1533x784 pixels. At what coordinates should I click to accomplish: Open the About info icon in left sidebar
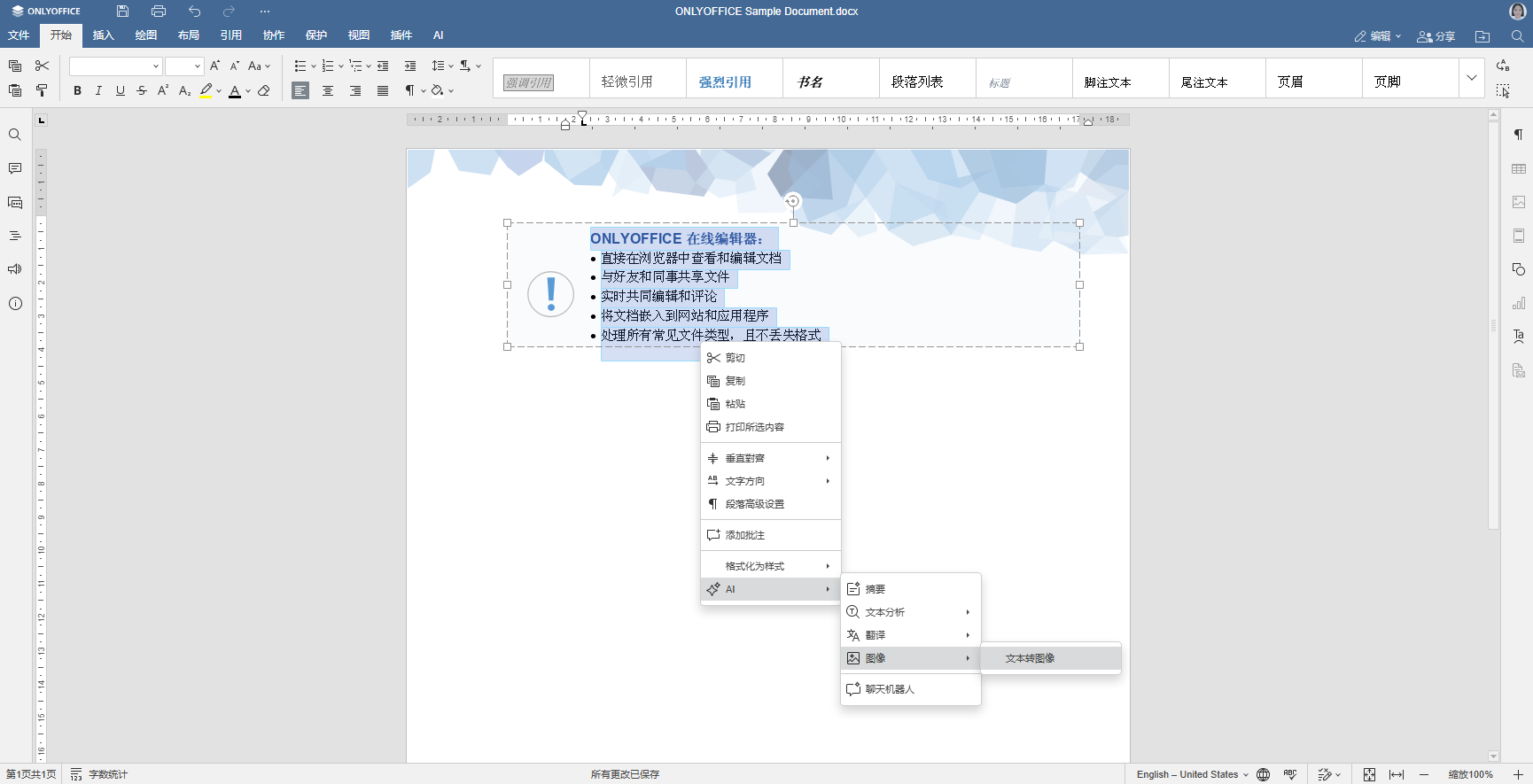click(x=15, y=303)
